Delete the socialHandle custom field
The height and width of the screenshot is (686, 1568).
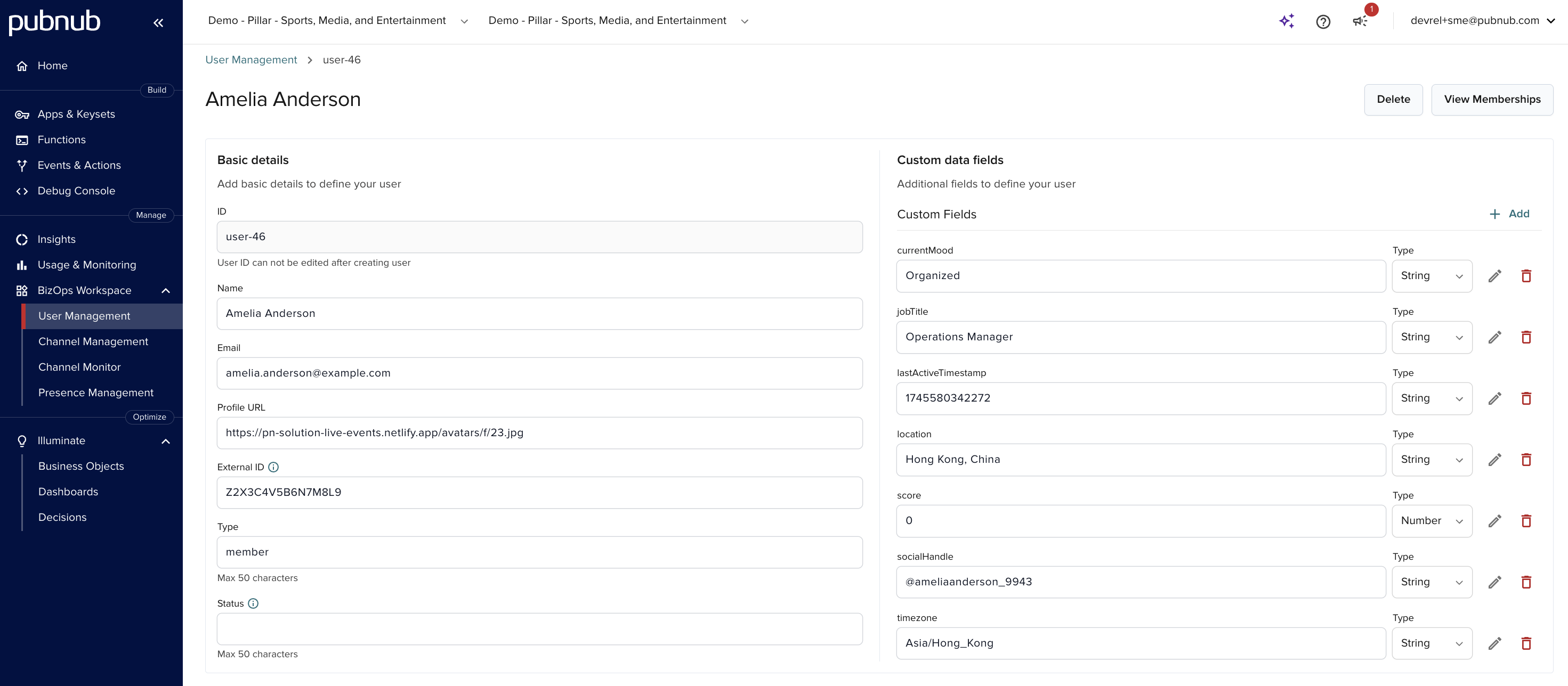(x=1526, y=582)
